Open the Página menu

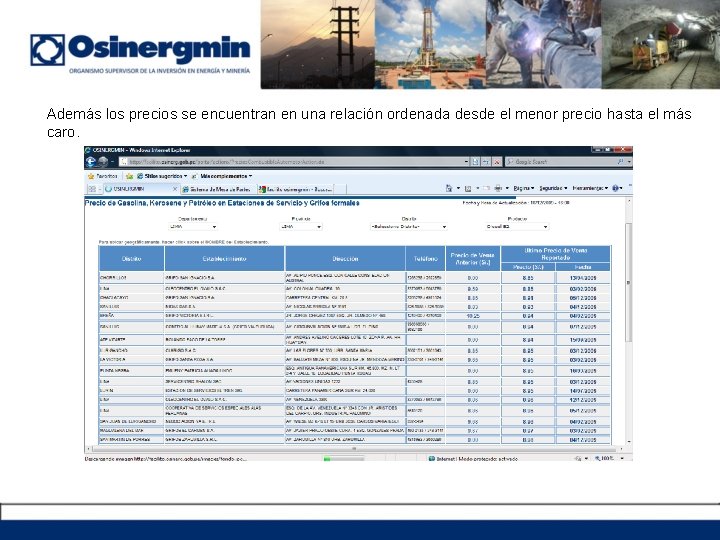point(523,188)
